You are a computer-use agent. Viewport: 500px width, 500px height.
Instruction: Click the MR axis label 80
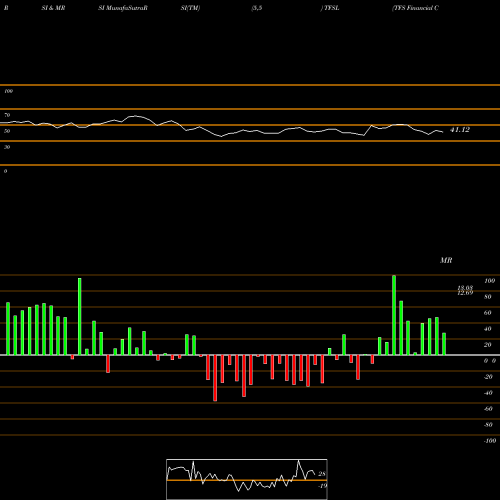pyautogui.click(x=488, y=297)
